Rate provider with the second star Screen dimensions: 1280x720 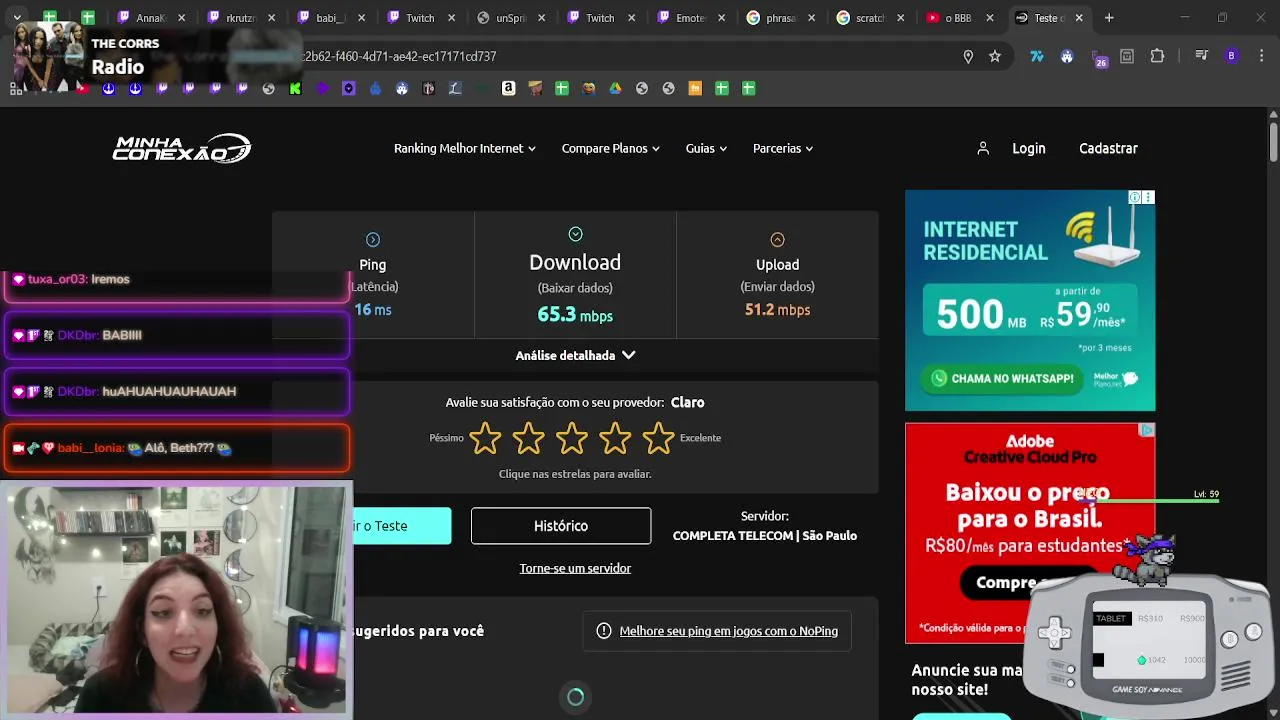pos(528,438)
